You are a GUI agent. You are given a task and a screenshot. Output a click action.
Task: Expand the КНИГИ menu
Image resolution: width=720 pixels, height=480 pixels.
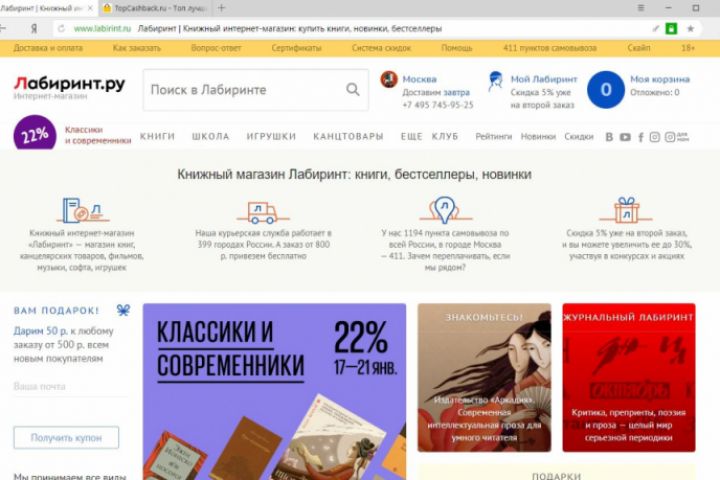click(x=158, y=136)
